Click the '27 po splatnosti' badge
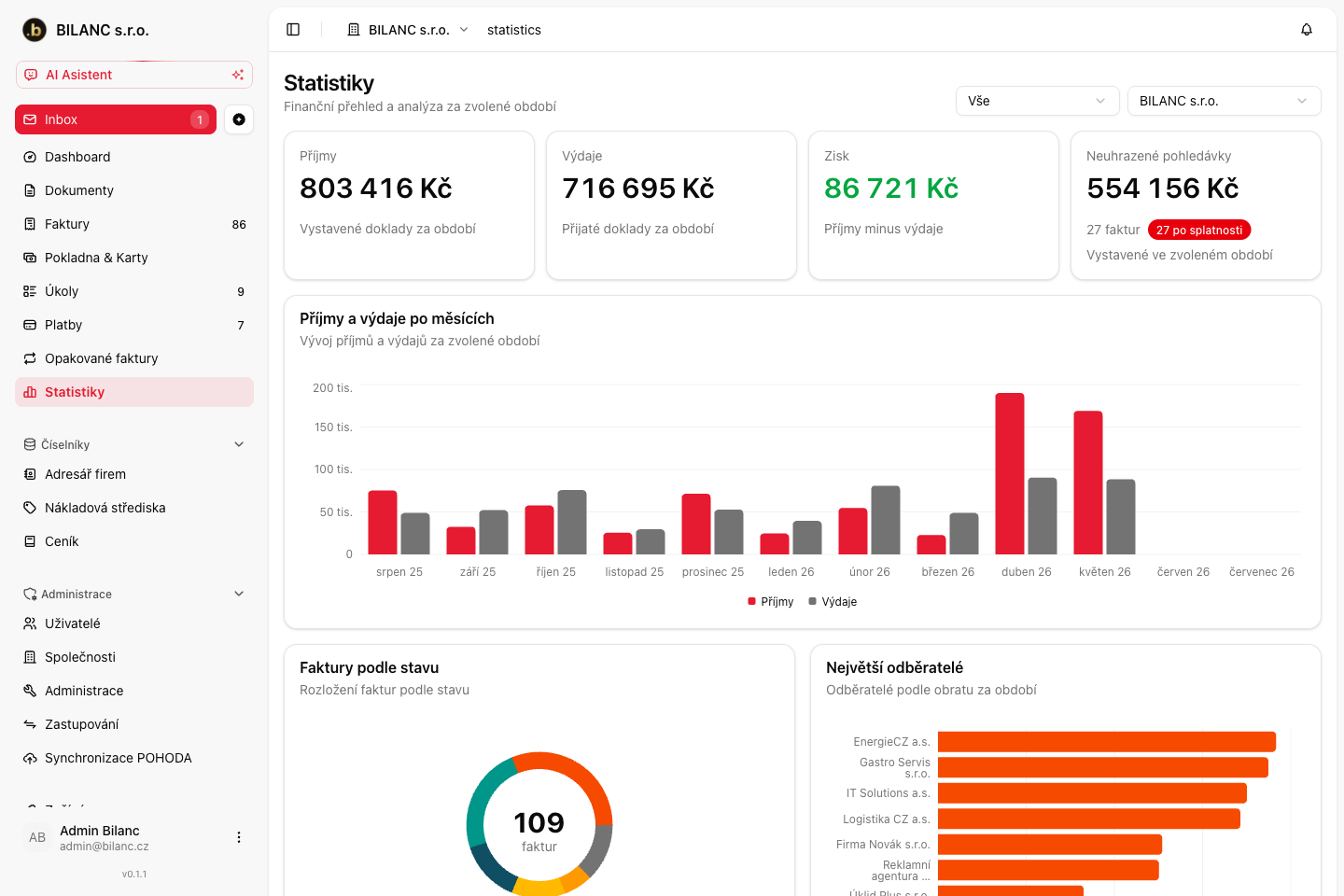This screenshot has width=1344, height=896. tap(1199, 230)
